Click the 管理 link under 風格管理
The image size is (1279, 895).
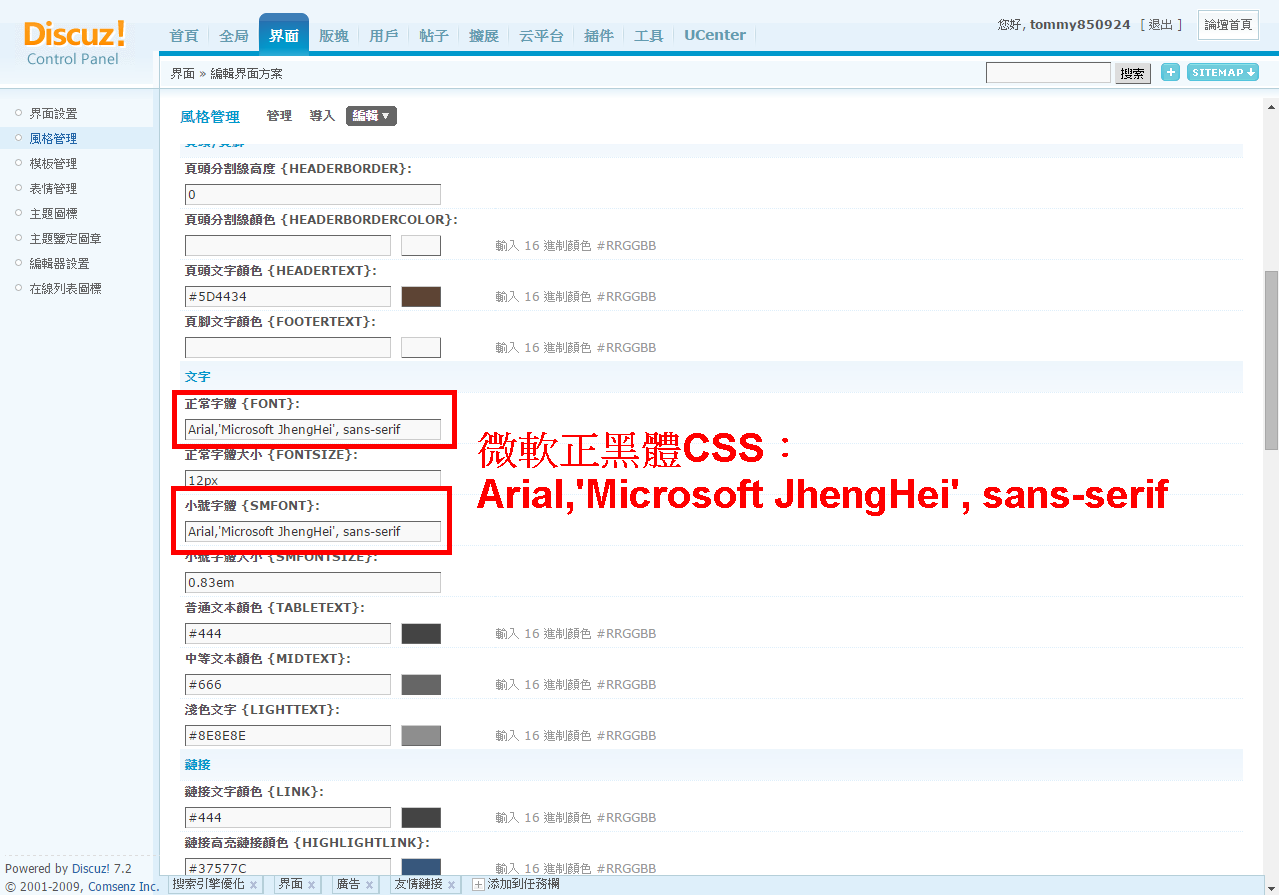click(x=279, y=116)
